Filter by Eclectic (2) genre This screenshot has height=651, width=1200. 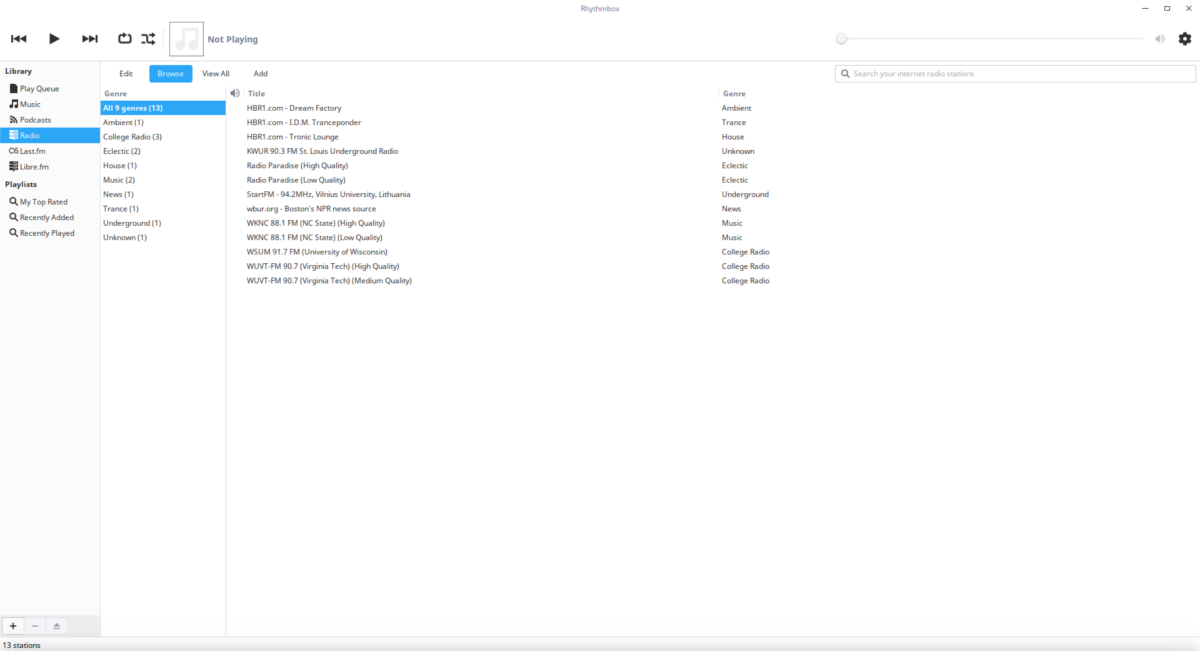click(x=163, y=151)
